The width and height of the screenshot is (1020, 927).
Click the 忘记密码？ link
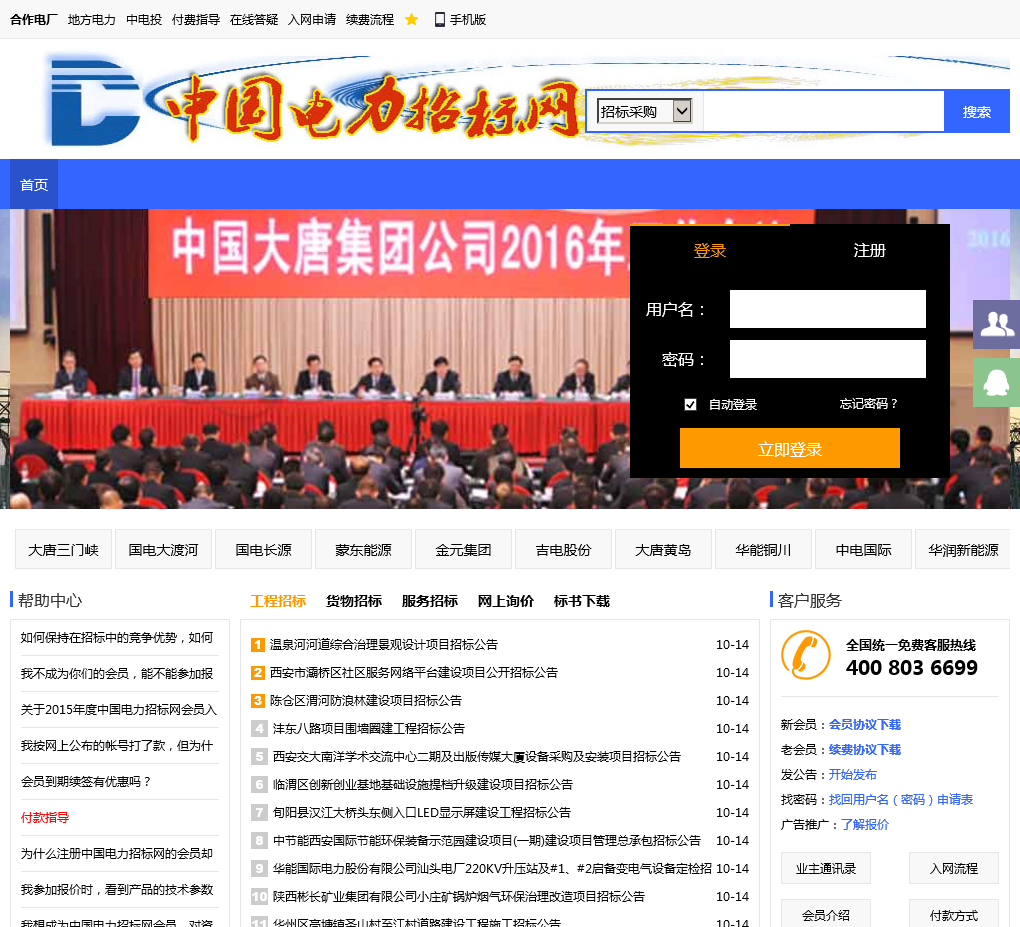[x=868, y=404]
